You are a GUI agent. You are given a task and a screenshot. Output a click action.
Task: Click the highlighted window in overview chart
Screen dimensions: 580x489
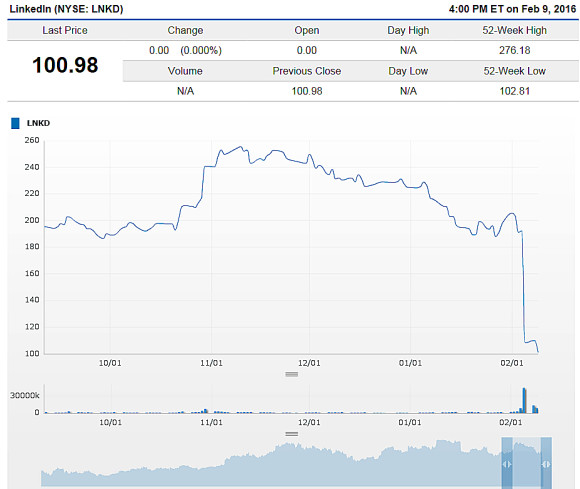pos(527,463)
